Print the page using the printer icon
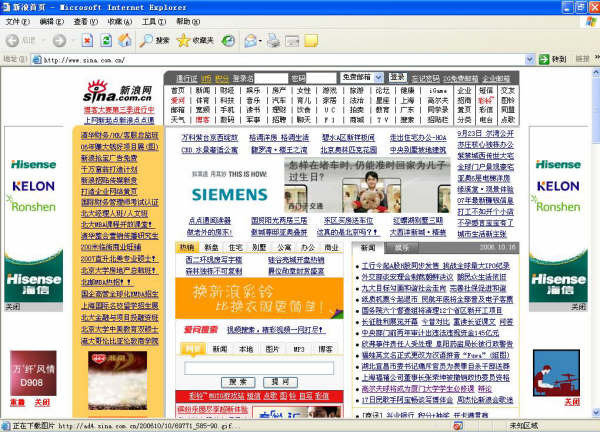 pos(273,40)
